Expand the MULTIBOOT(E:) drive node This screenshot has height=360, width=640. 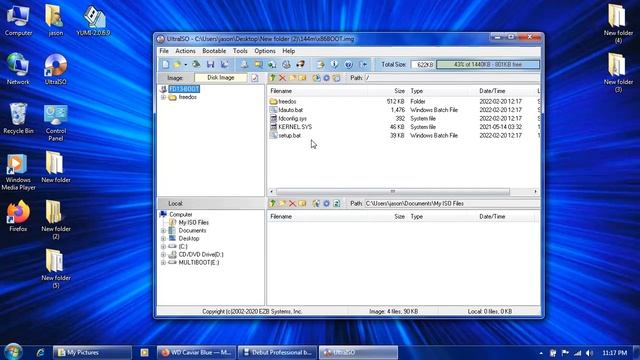pos(163,262)
